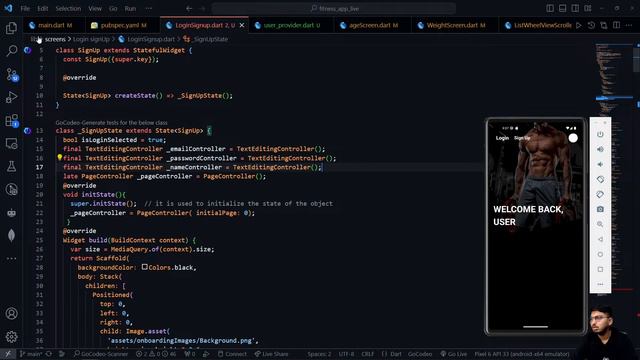
Task: Open the file timeline history icon
Action: (591, 25)
